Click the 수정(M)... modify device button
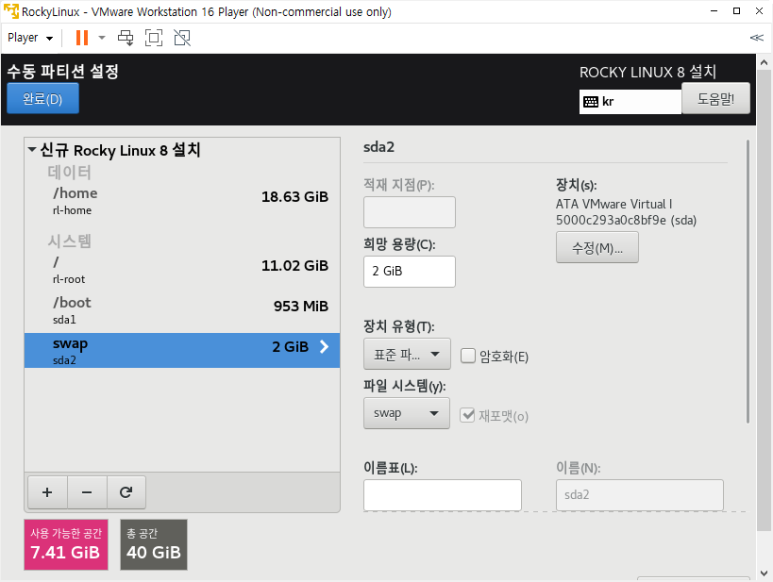Screen dimensions: 773x582 pos(597,247)
